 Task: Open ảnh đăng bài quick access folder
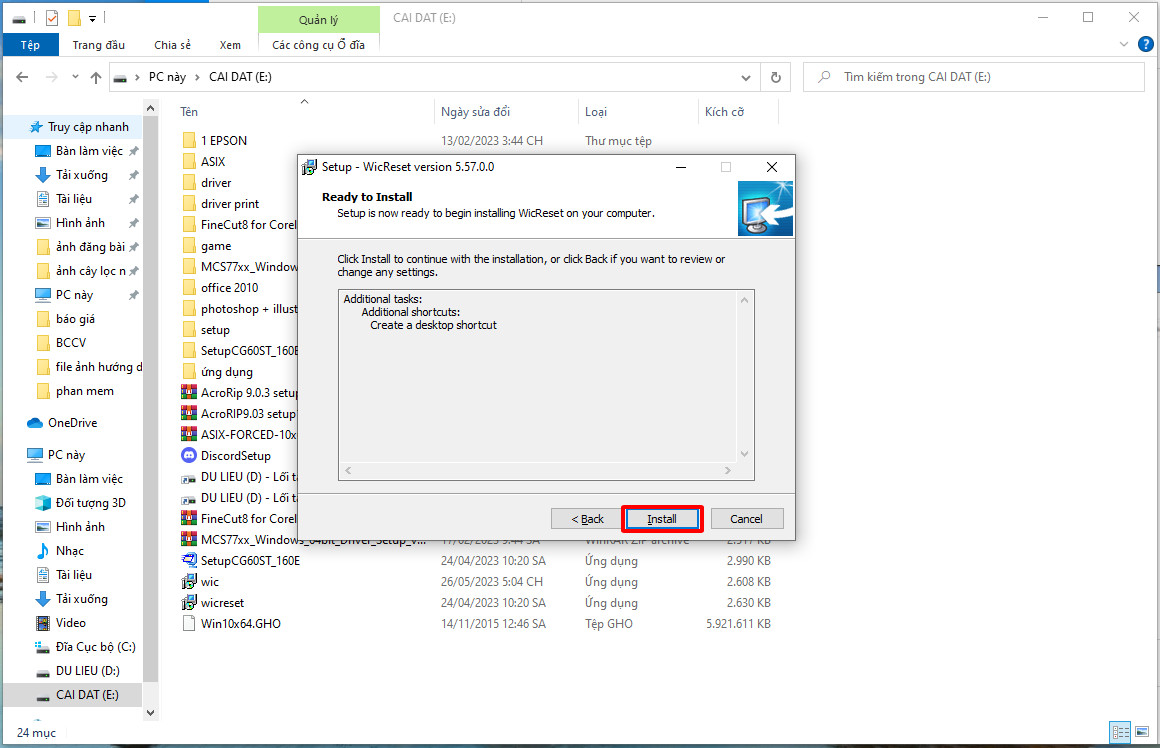click(x=90, y=247)
